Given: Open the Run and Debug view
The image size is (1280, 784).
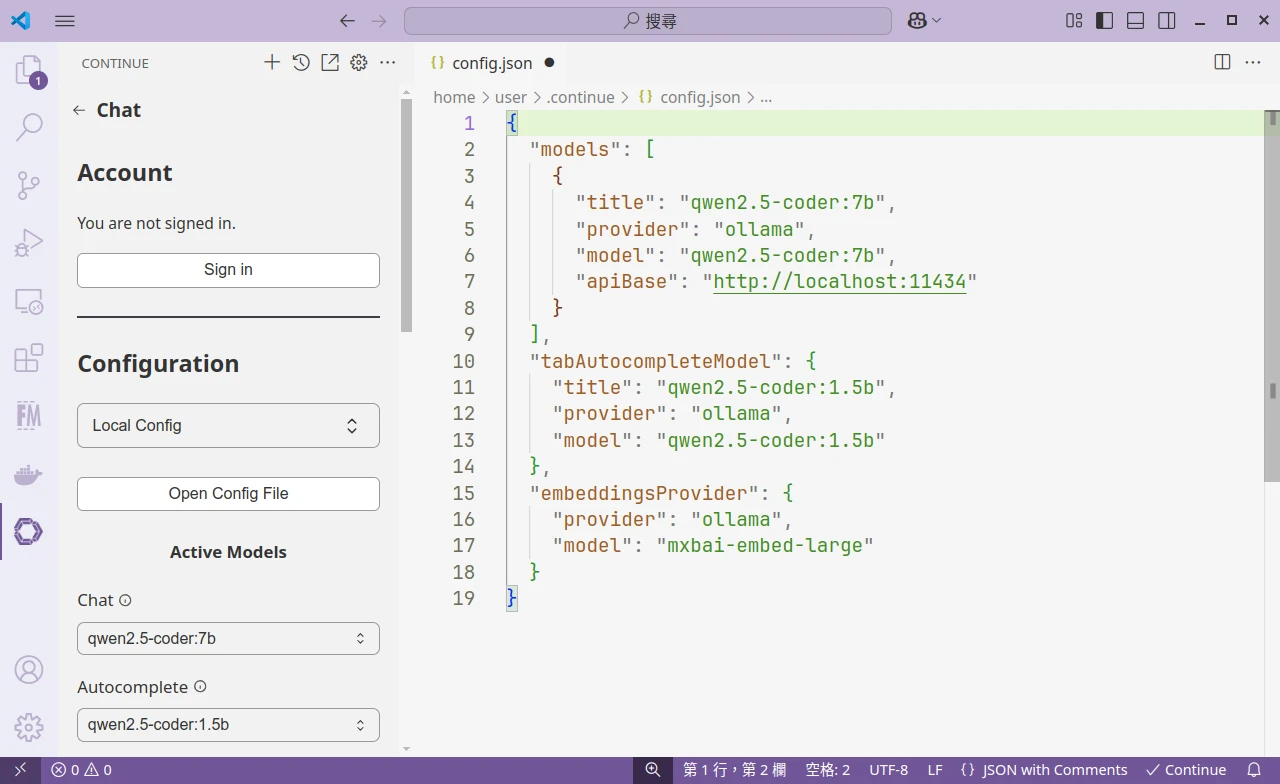Looking at the screenshot, I should pos(29,243).
